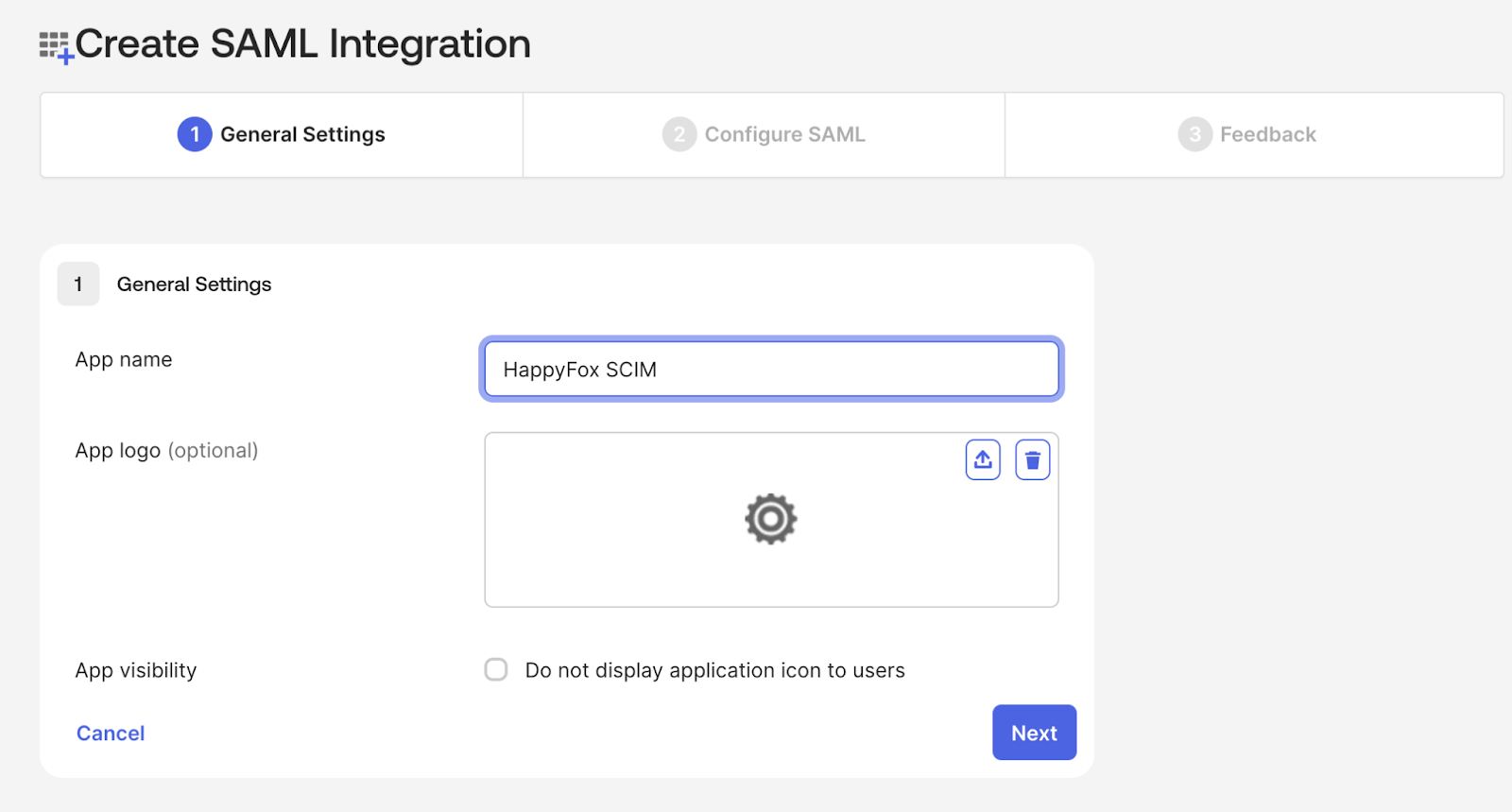Click the 'App logo (optional)' label
Viewport: 1512px width, 812px height.
(166, 451)
